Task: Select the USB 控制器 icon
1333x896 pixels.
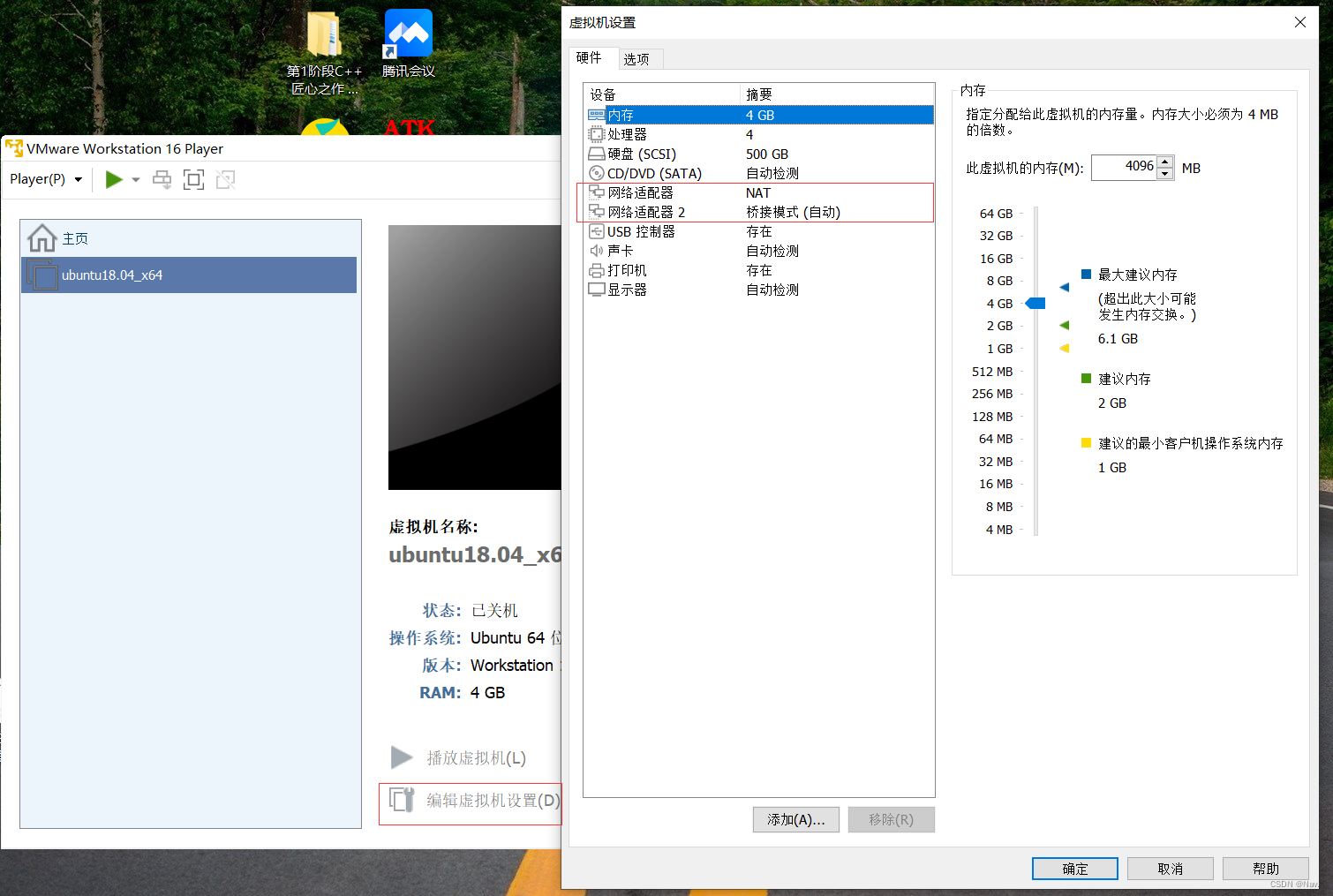Action: [597, 231]
